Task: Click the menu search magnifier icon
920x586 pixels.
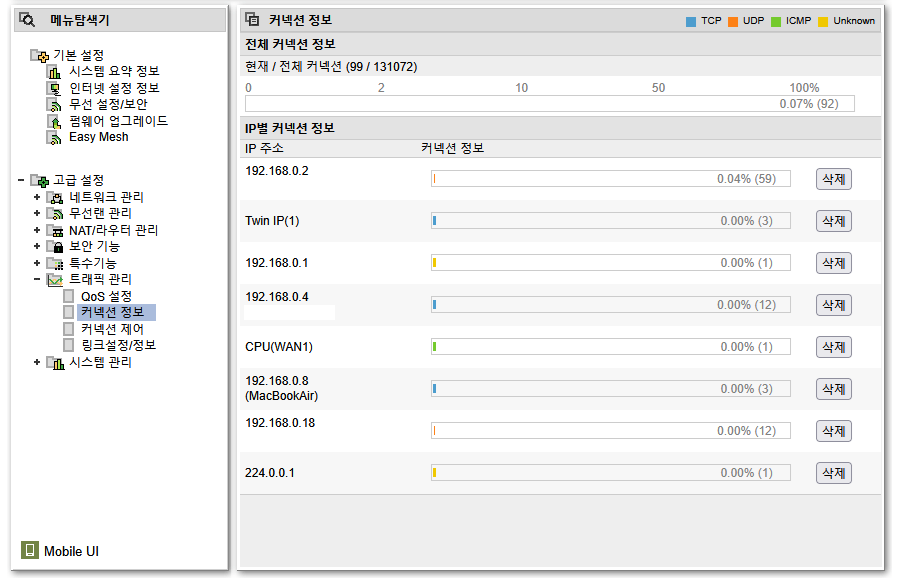Action: (27, 20)
